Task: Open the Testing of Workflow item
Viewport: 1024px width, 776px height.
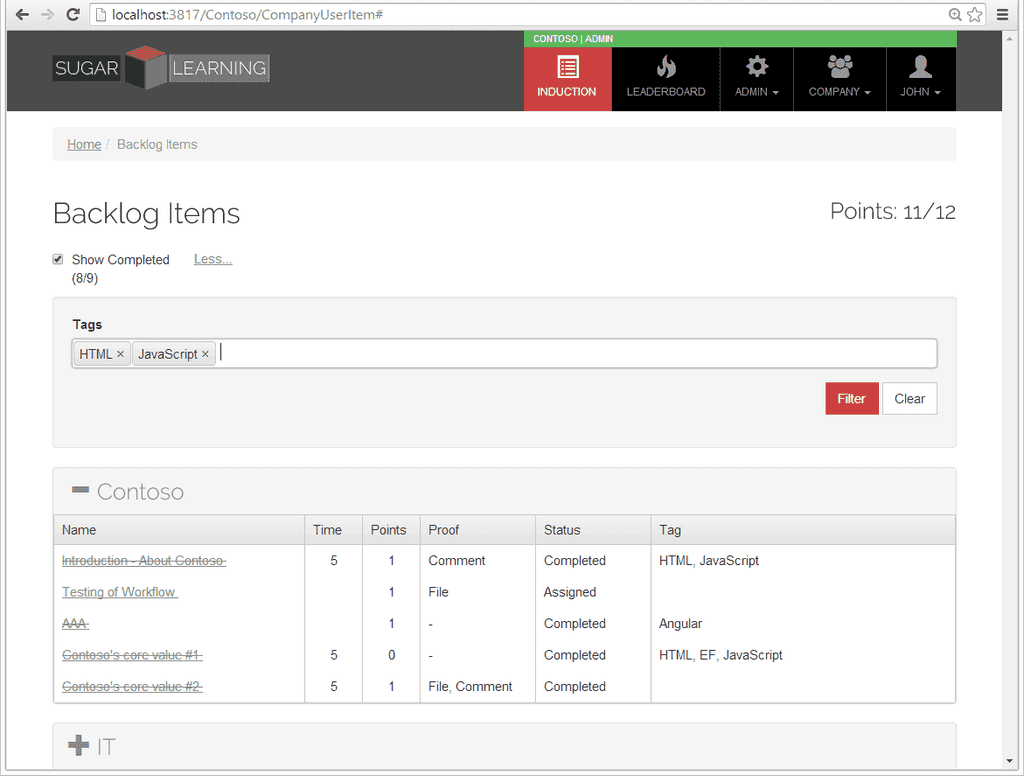Action: pos(119,592)
